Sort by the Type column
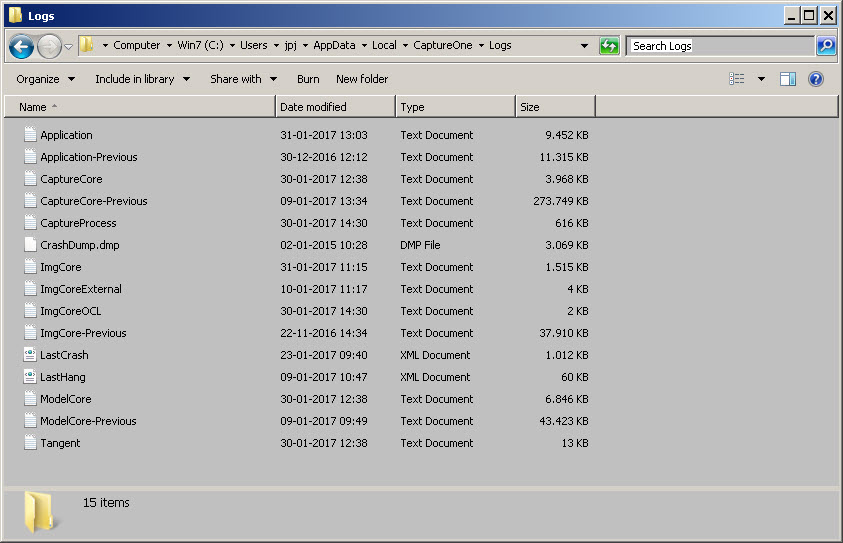This screenshot has width=843, height=543. (455, 106)
